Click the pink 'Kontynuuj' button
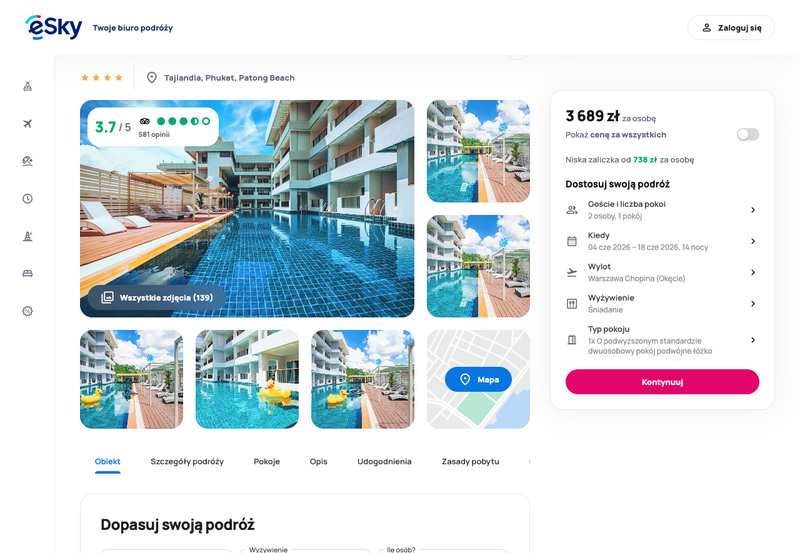The height and width of the screenshot is (553, 800). [x=662, y=382]
